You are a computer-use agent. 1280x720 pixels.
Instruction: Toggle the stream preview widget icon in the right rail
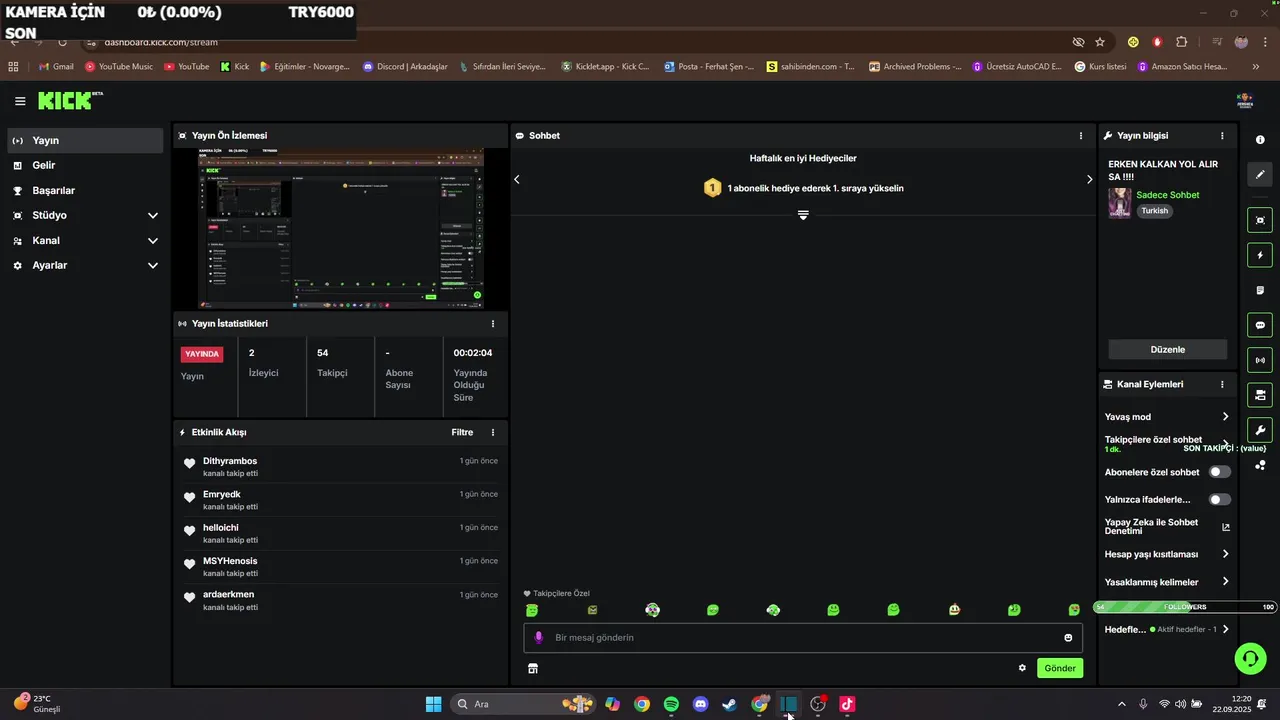(x=1260, y=220)
